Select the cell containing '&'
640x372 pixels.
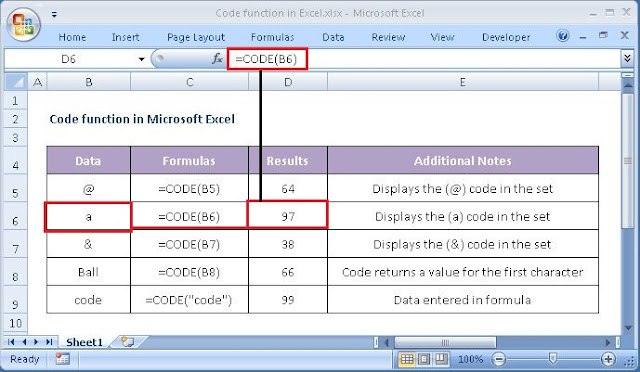88,244
